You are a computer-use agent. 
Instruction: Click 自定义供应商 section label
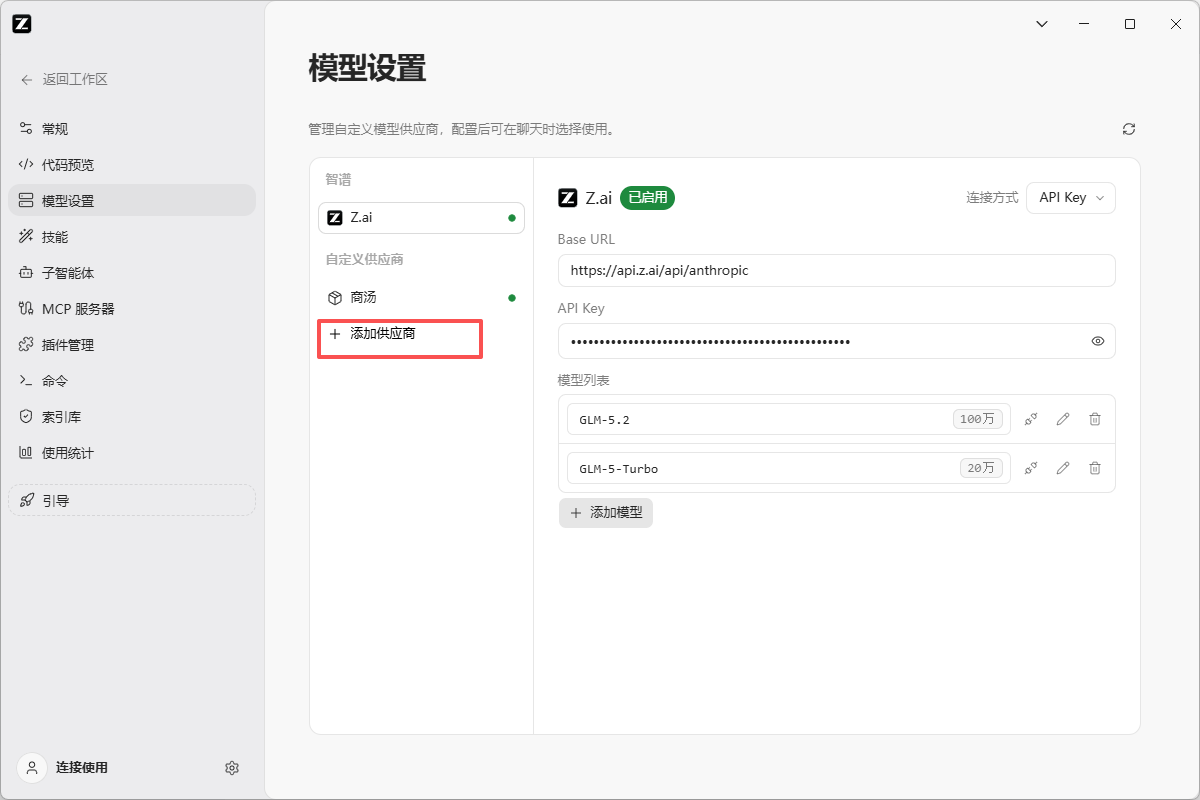coord(364,259)
